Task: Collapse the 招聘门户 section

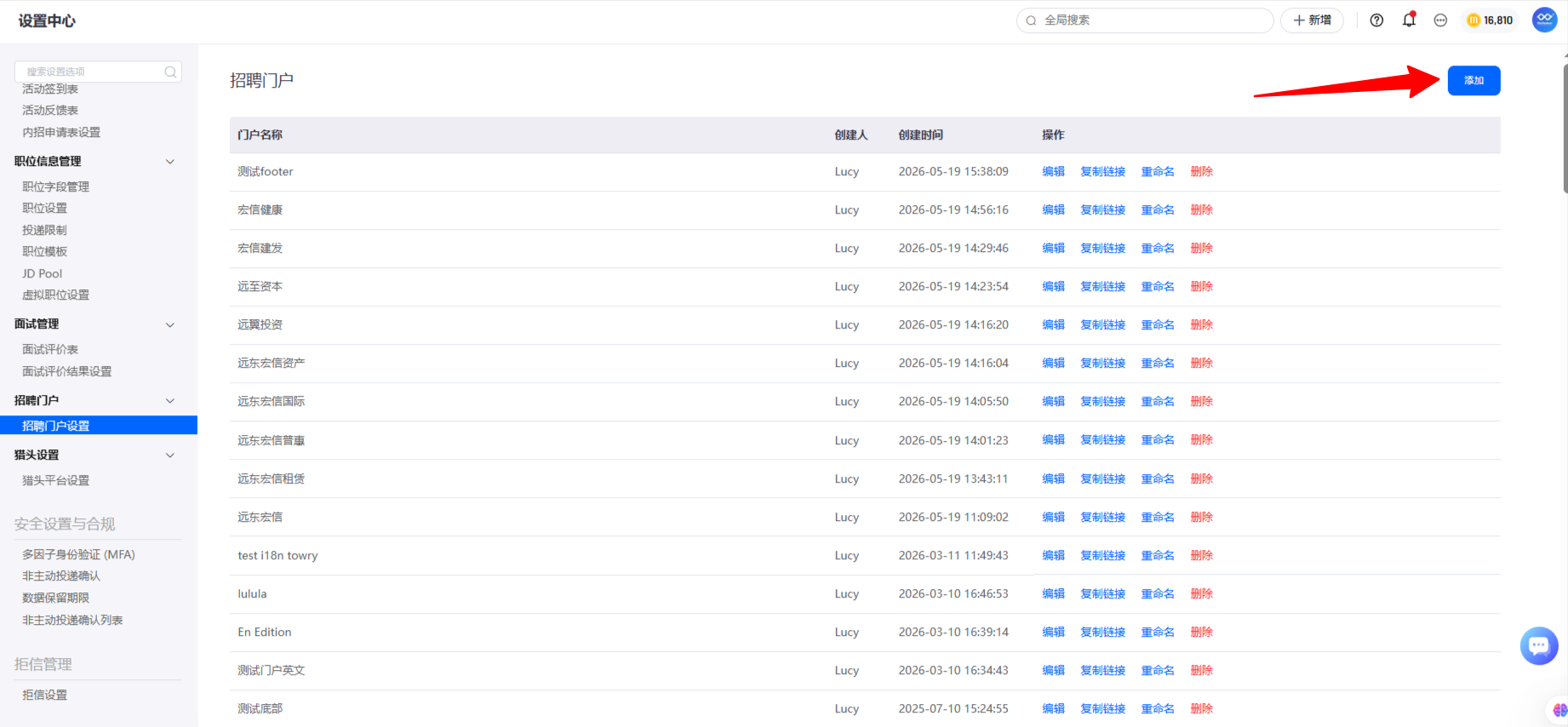Action: click(x=170, y=401)
